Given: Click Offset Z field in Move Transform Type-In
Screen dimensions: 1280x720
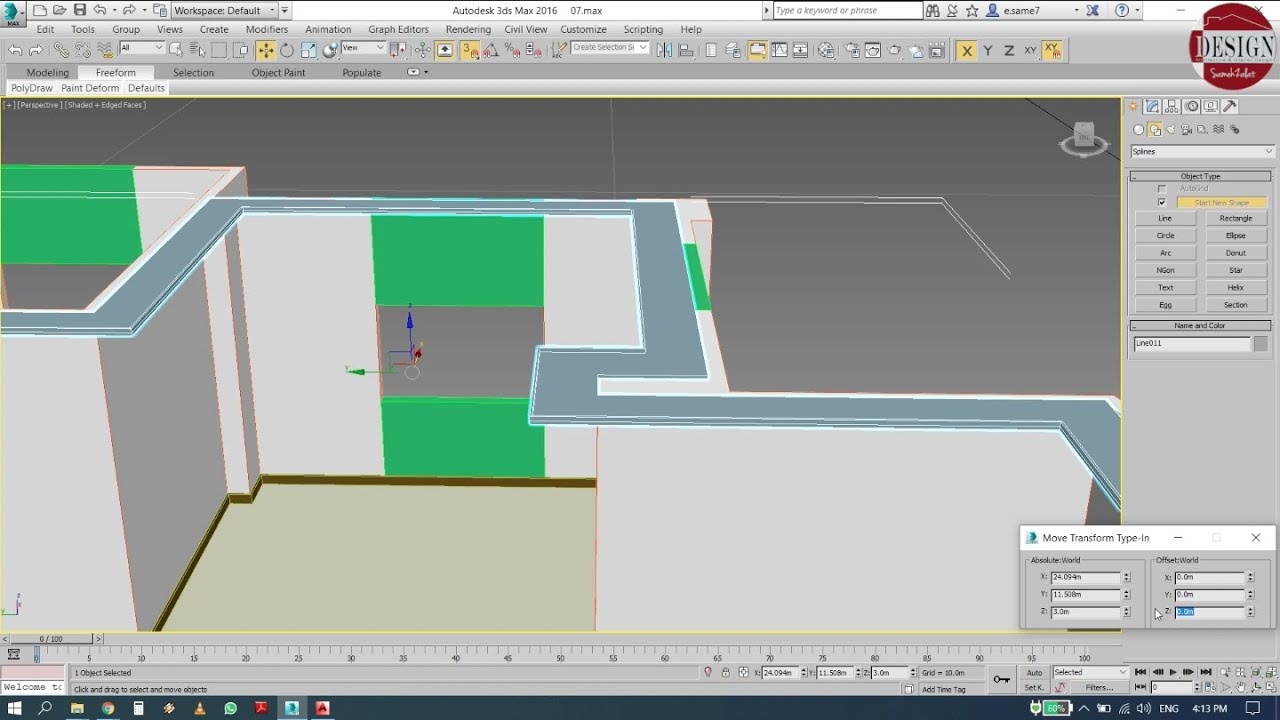Looking at the screenshot, I should point(1209,612).
